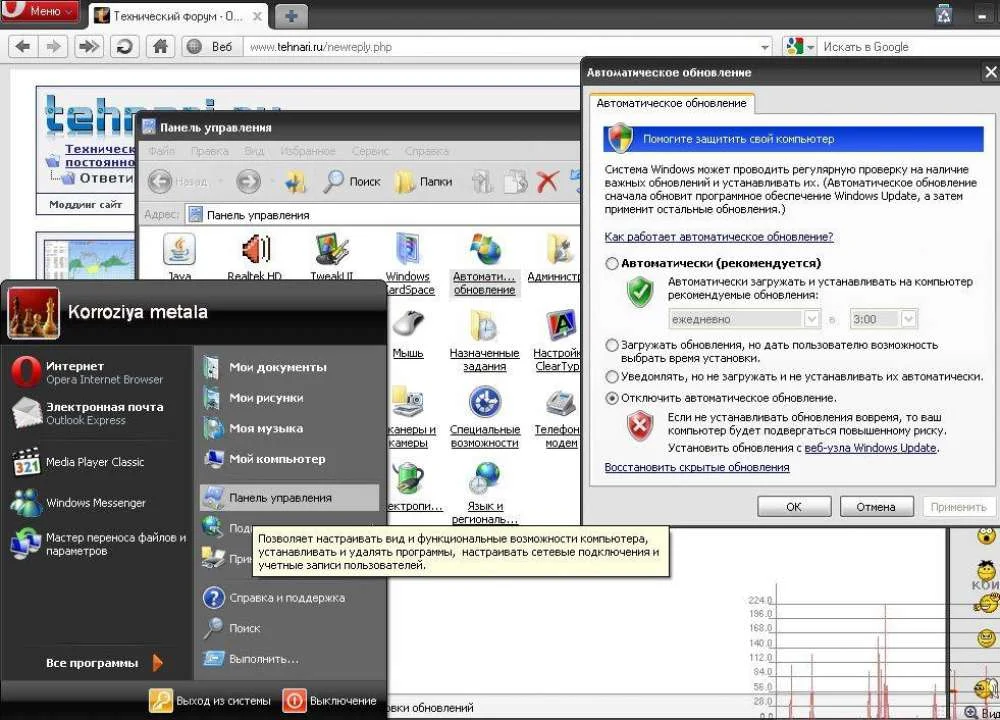
Task: Click the Искать в Google search field
Action: [909, 47]
